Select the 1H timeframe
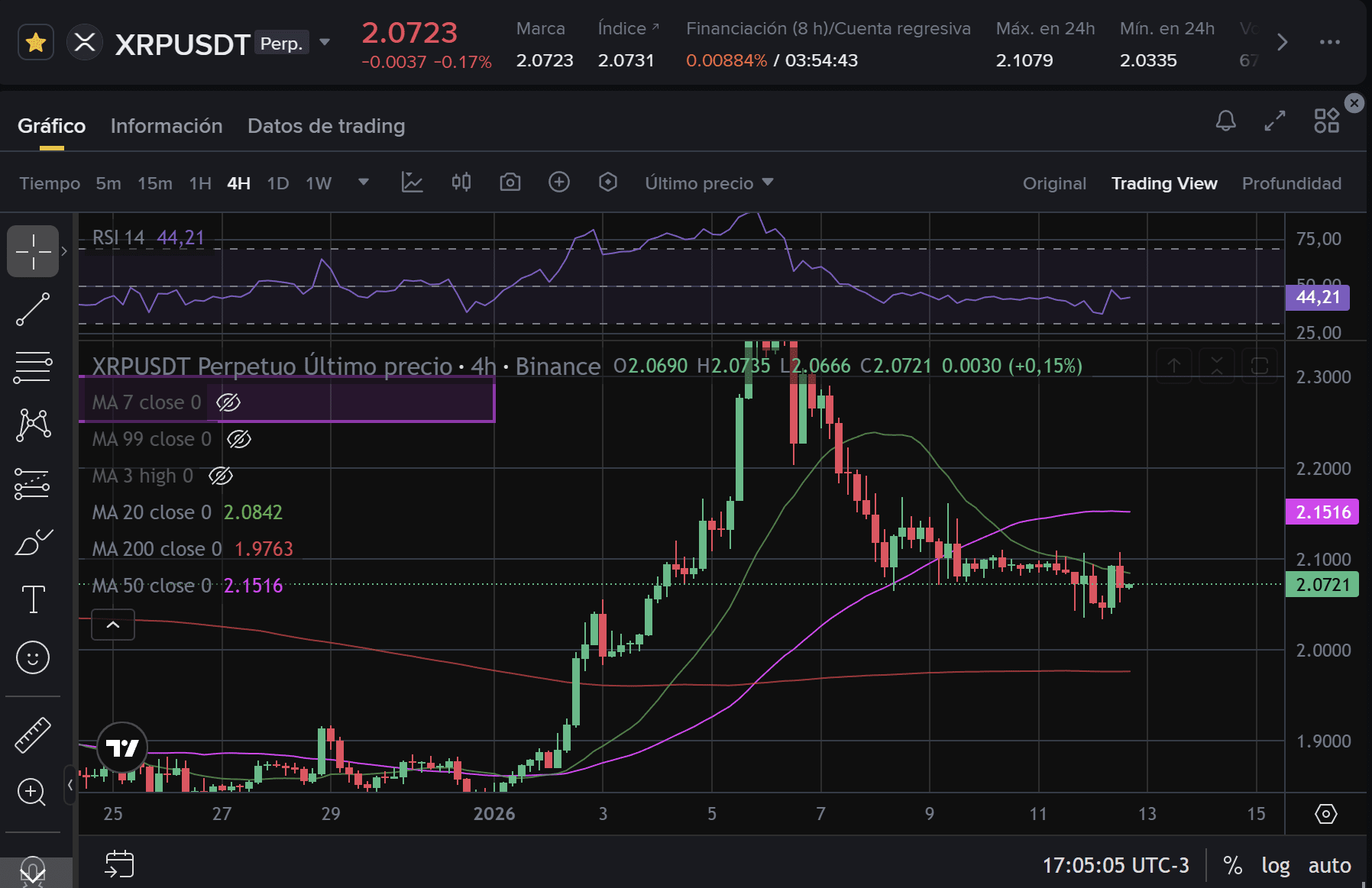 tap(200, 183)
